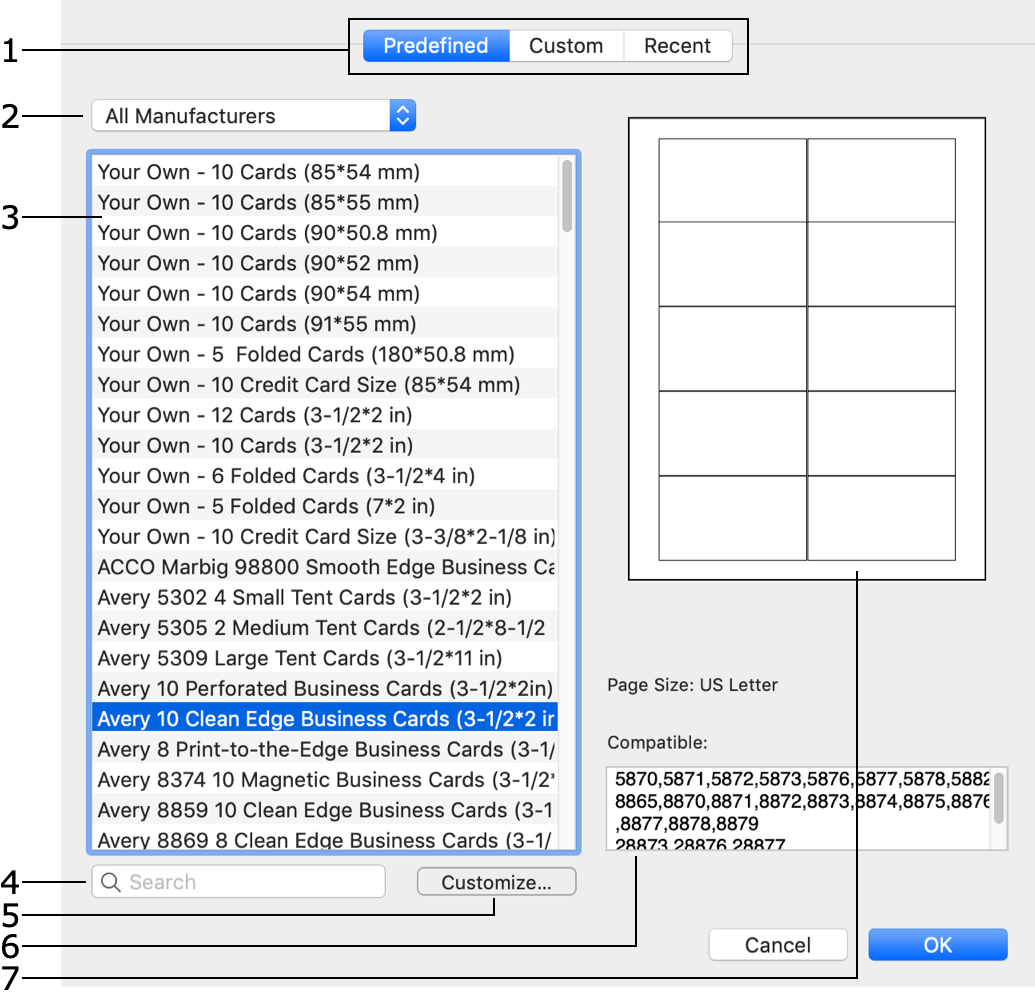Viewport: 1035px width, 997px height.
Task: Click the Page Size: US Letter label
Action: coord(692,685)
